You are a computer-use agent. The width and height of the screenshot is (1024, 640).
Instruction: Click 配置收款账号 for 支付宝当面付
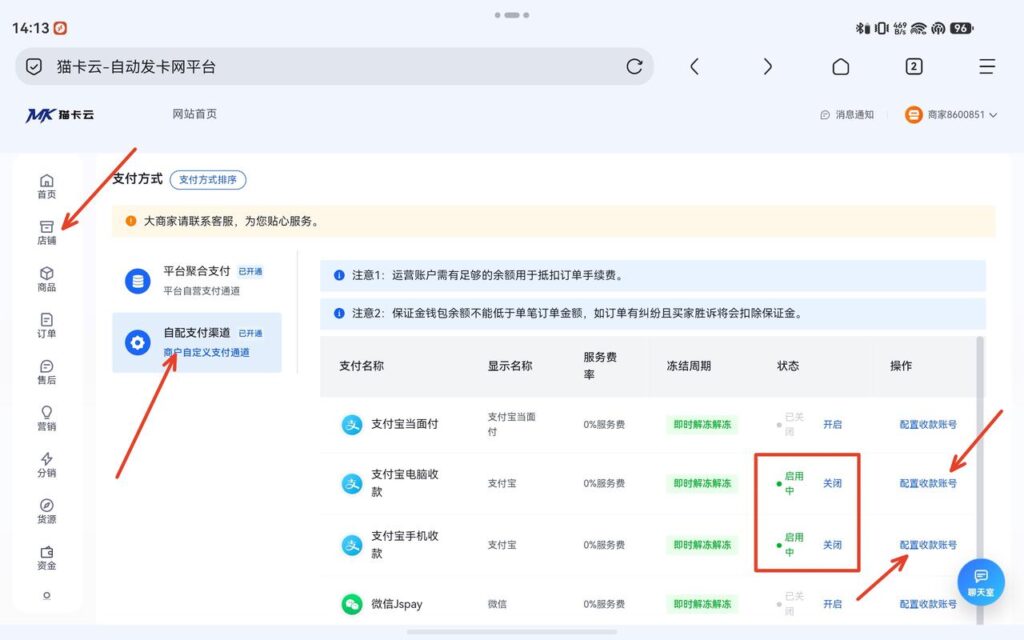tap(928, 424)
